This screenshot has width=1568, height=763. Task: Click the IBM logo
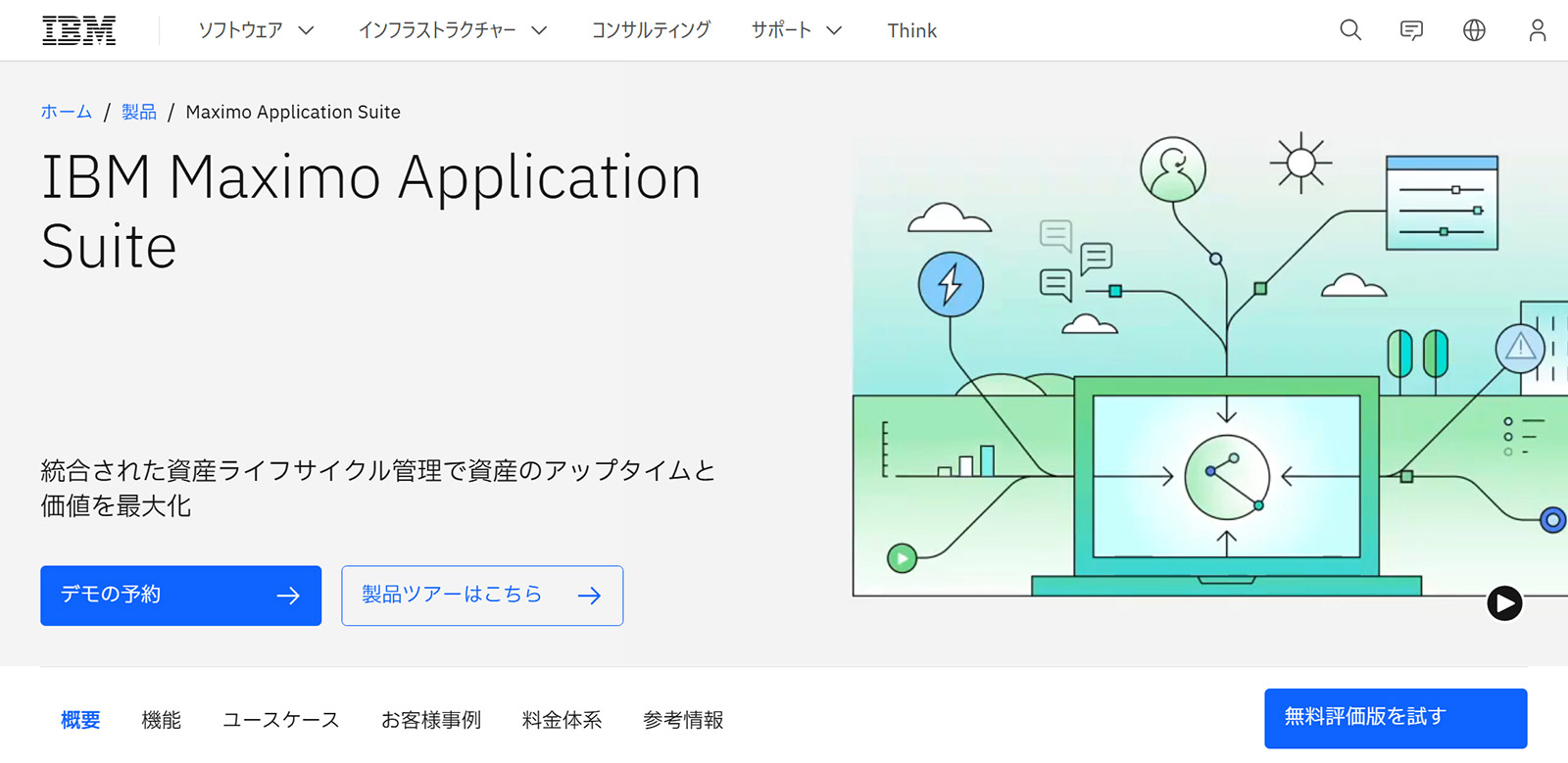tap(78, 30)
